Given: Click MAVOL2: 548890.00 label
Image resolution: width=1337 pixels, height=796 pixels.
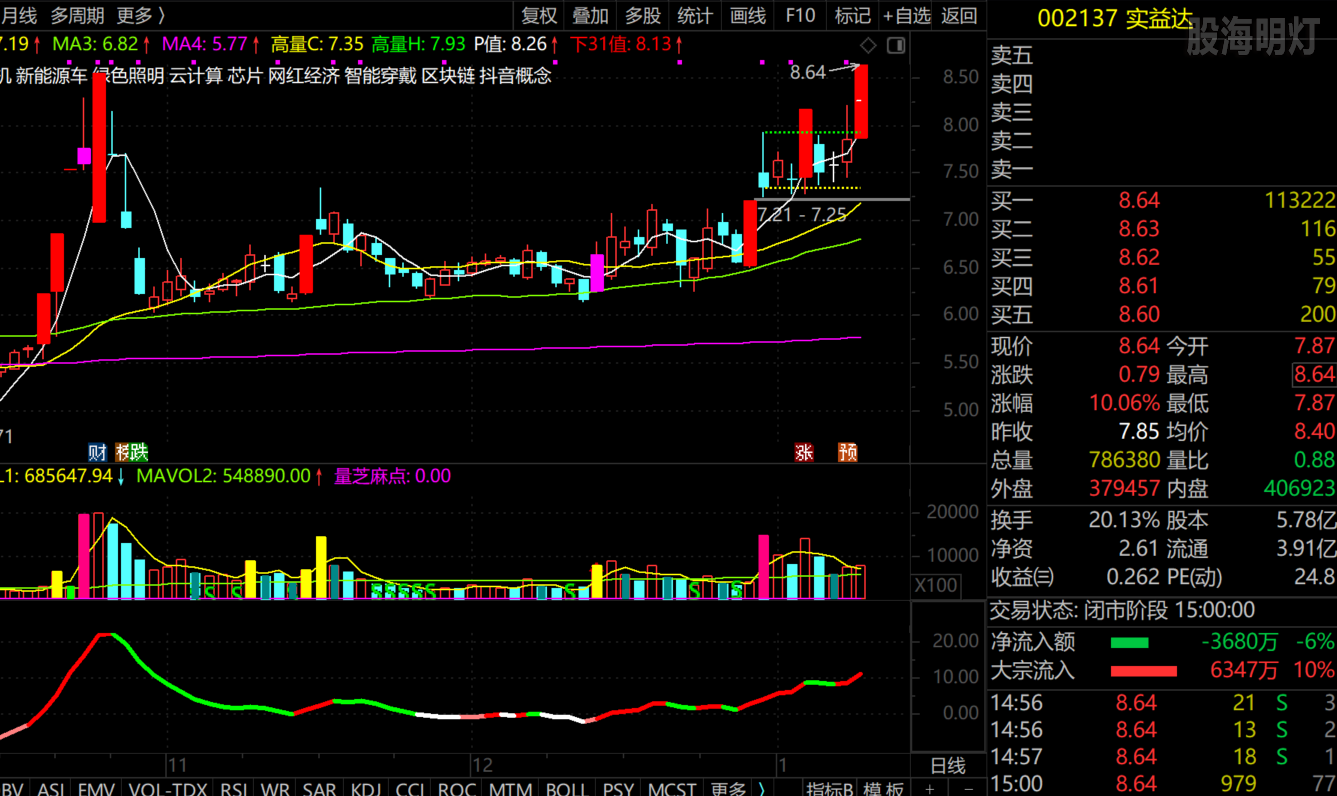Looking at the screenshot, I should [224, 476].
